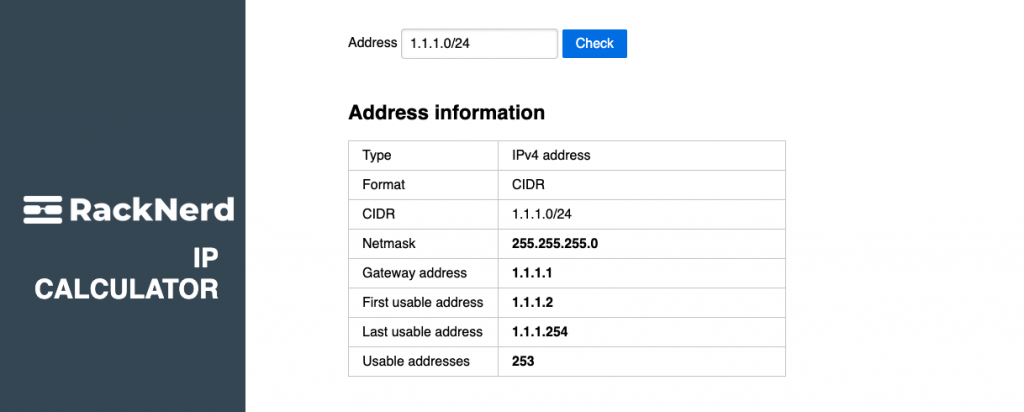Image resolution: width=1024 pixels, height=412 pixels.
Task: Click the Usable addresses row label
Action: tap(416, 361)
